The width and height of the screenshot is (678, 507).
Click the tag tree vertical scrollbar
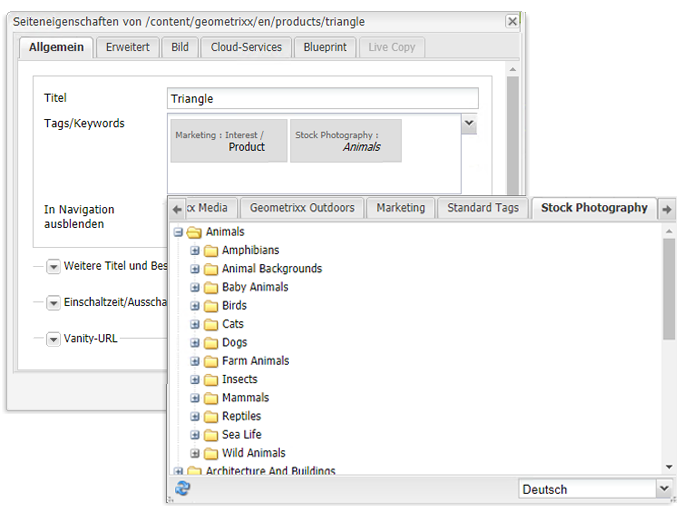tap(669, 289)
